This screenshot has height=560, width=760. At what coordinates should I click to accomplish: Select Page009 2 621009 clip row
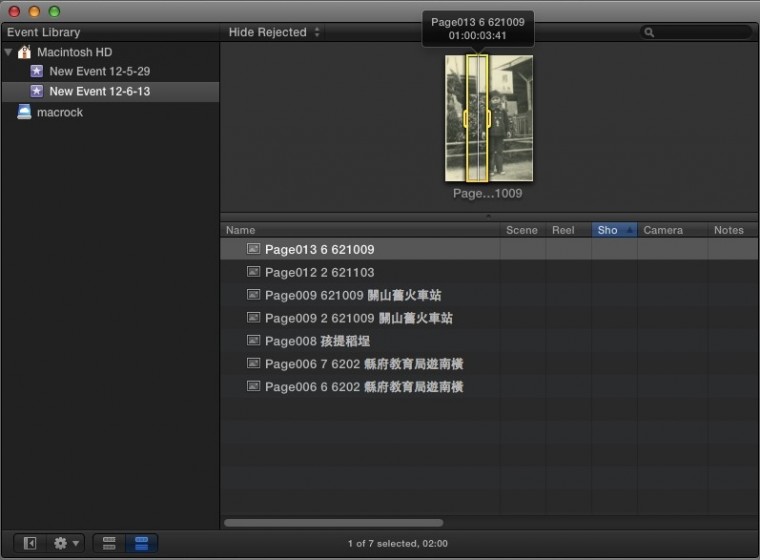click(360, 318)
